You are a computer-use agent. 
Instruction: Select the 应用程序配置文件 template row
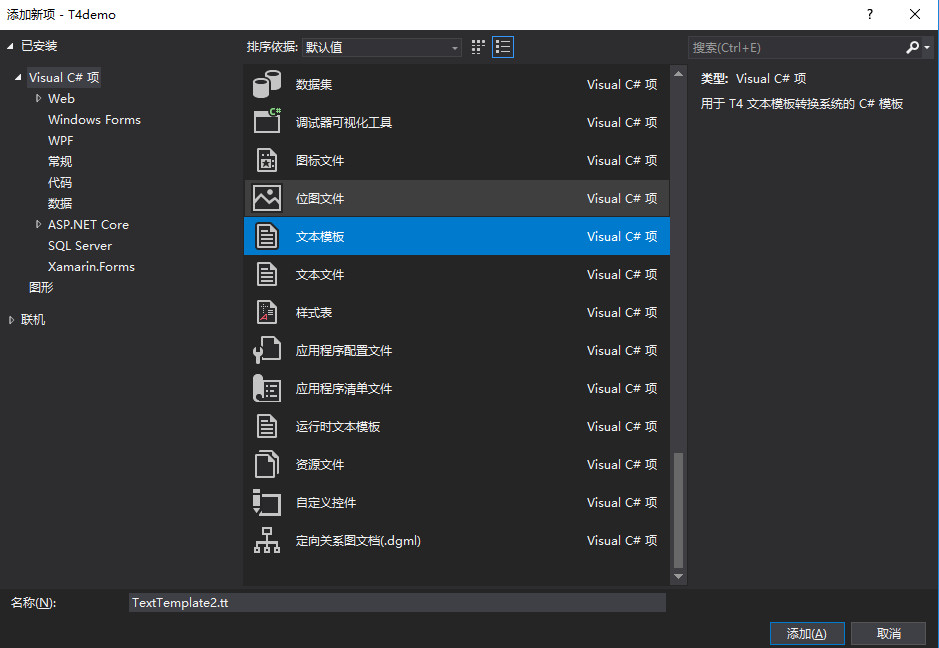457,350
